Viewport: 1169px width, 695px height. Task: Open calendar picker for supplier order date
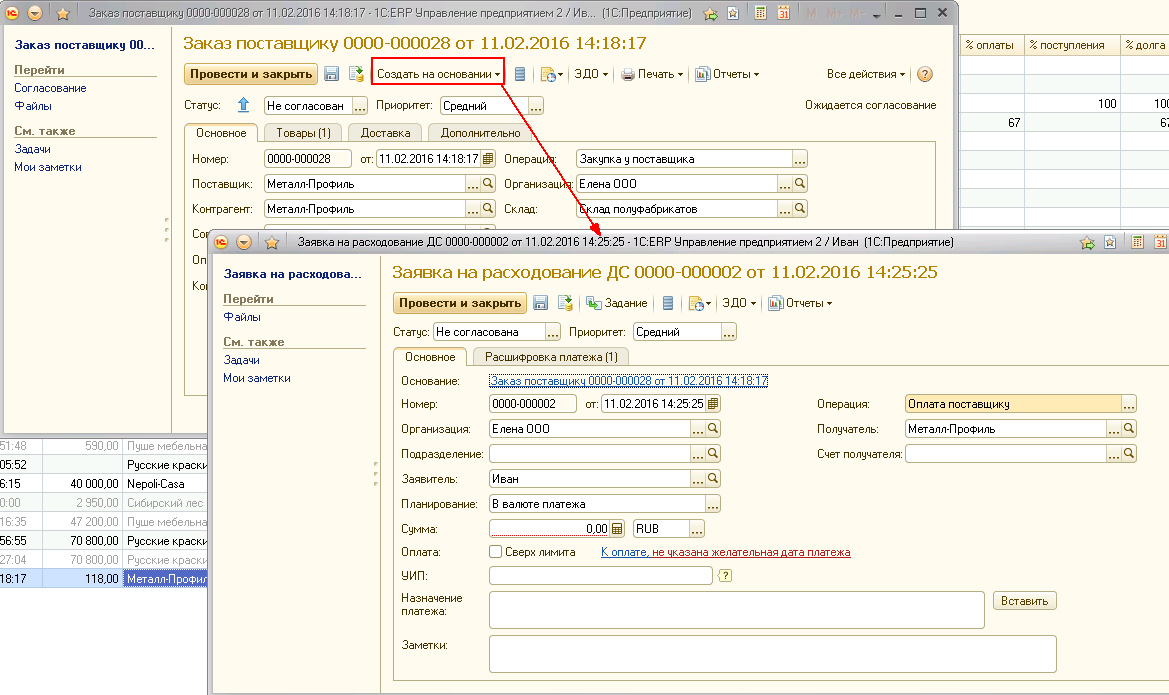[x=488, y=159]
